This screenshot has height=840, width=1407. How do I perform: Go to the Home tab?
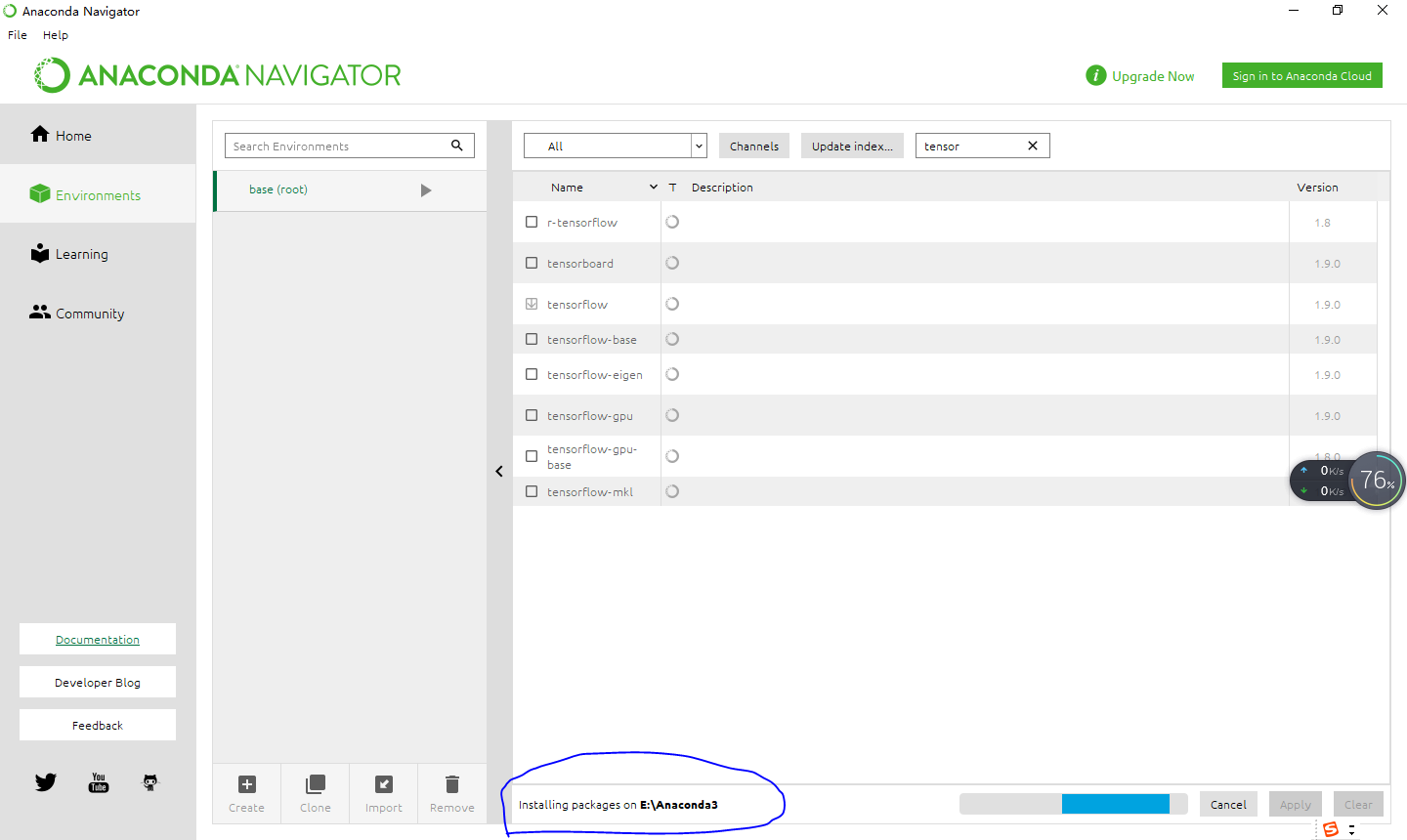pyautogui.click(x=98, y=135)
